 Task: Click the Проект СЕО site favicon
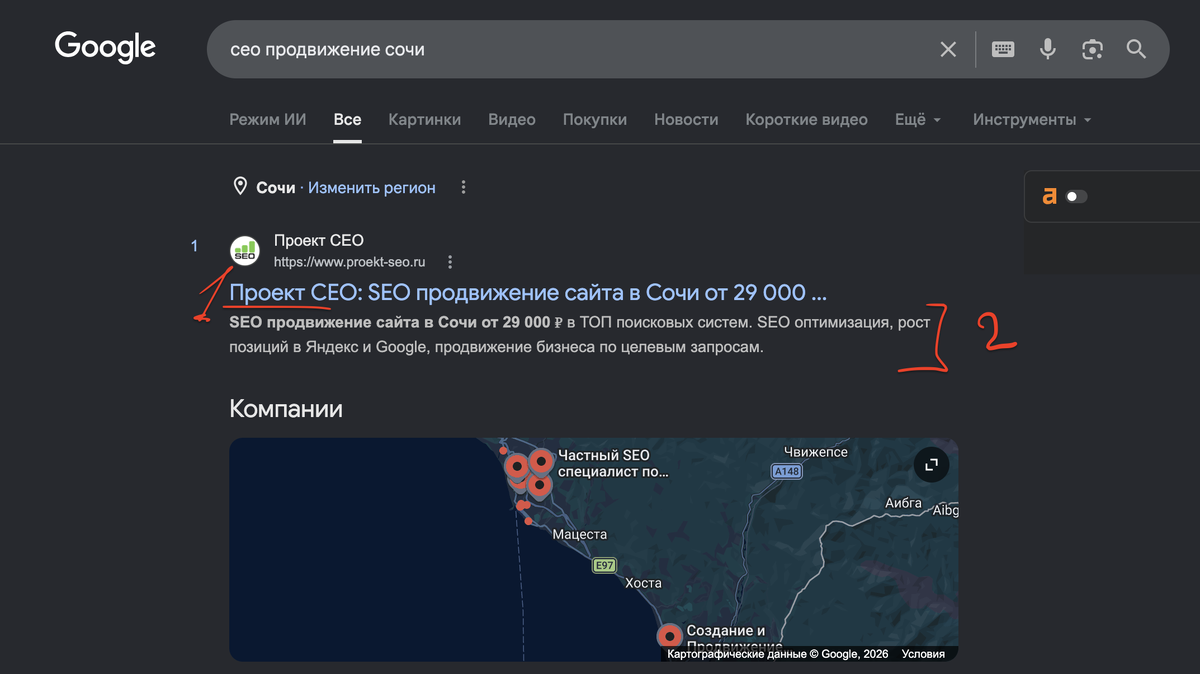click(x=245, y=251)
